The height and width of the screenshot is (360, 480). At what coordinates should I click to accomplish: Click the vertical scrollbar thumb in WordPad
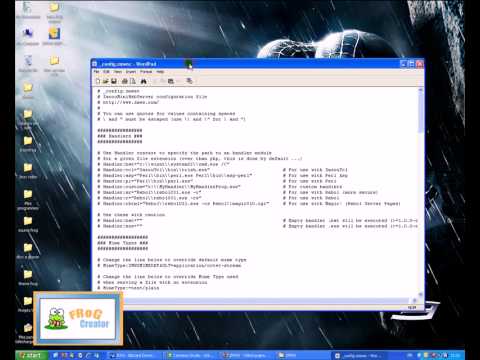[x=420, y=112]
